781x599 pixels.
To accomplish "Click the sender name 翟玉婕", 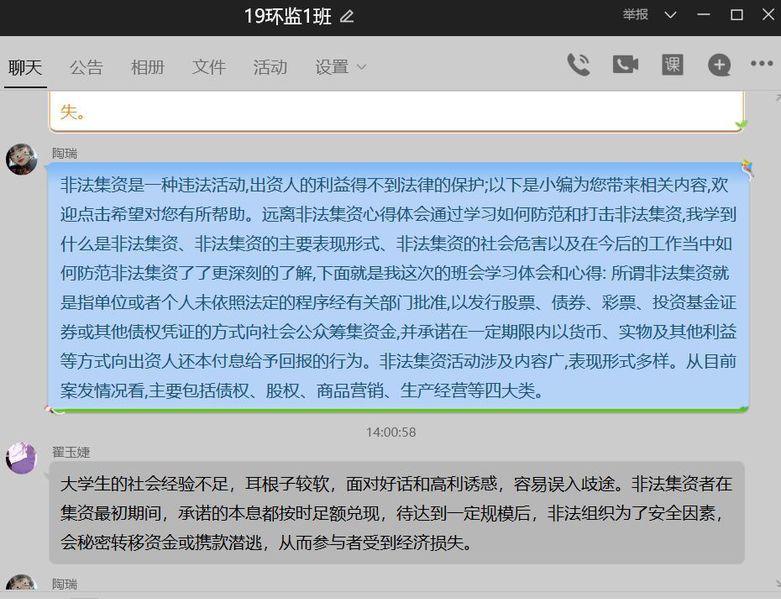I will click(x=71, y=452).
